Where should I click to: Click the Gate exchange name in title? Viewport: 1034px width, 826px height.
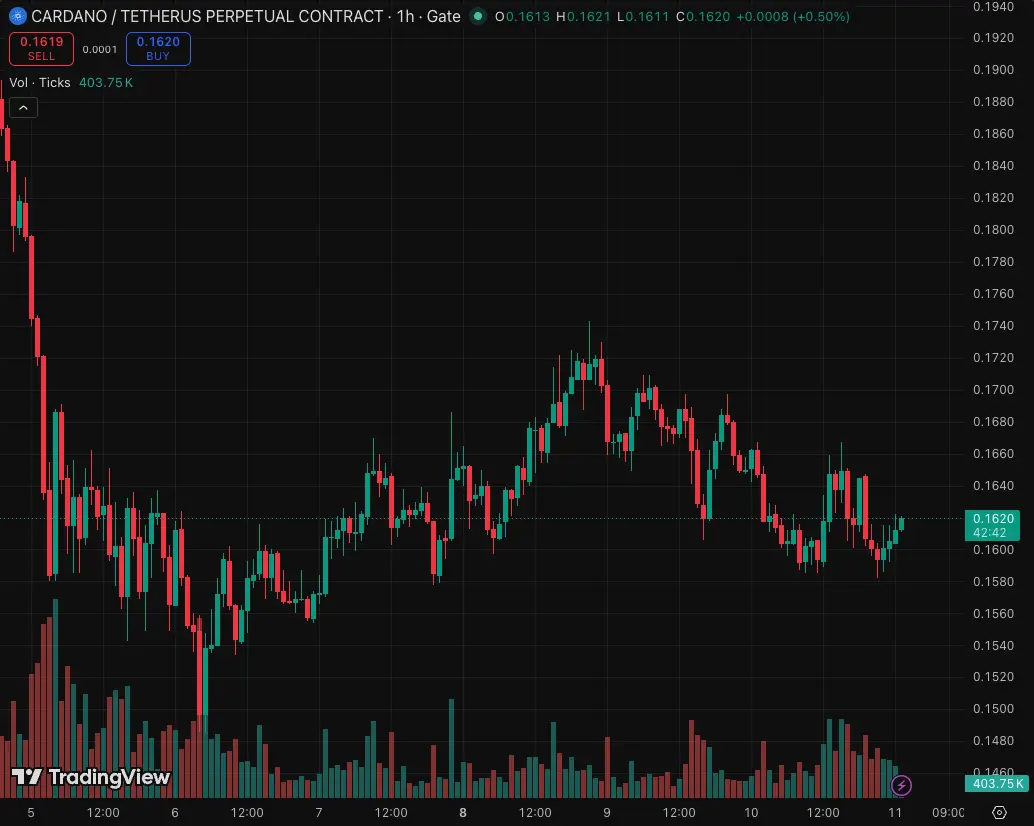click(x=443, y=16)
